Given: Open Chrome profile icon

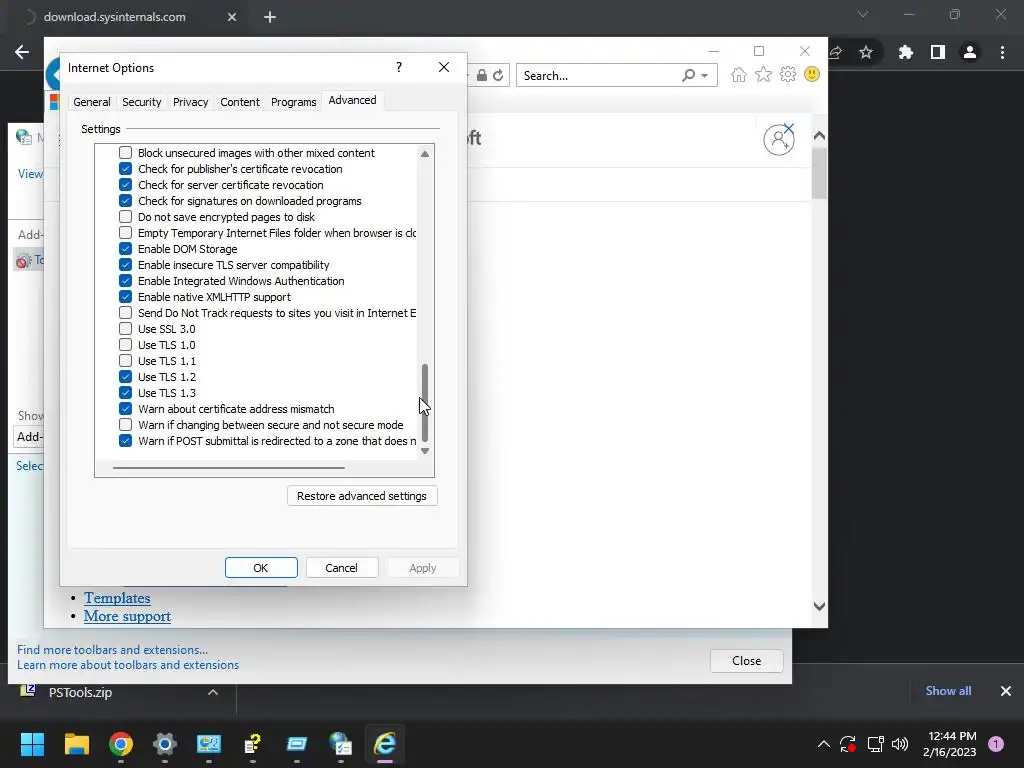Looking at the screenshot, I should point(969,52).
